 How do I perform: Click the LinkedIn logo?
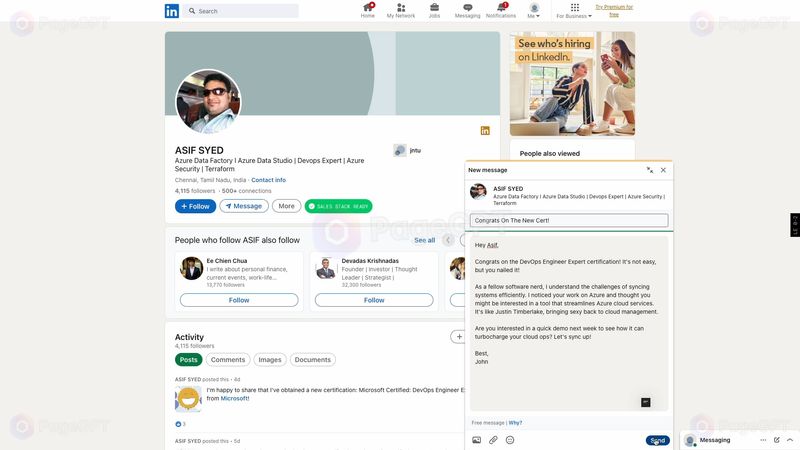(171, 11)
